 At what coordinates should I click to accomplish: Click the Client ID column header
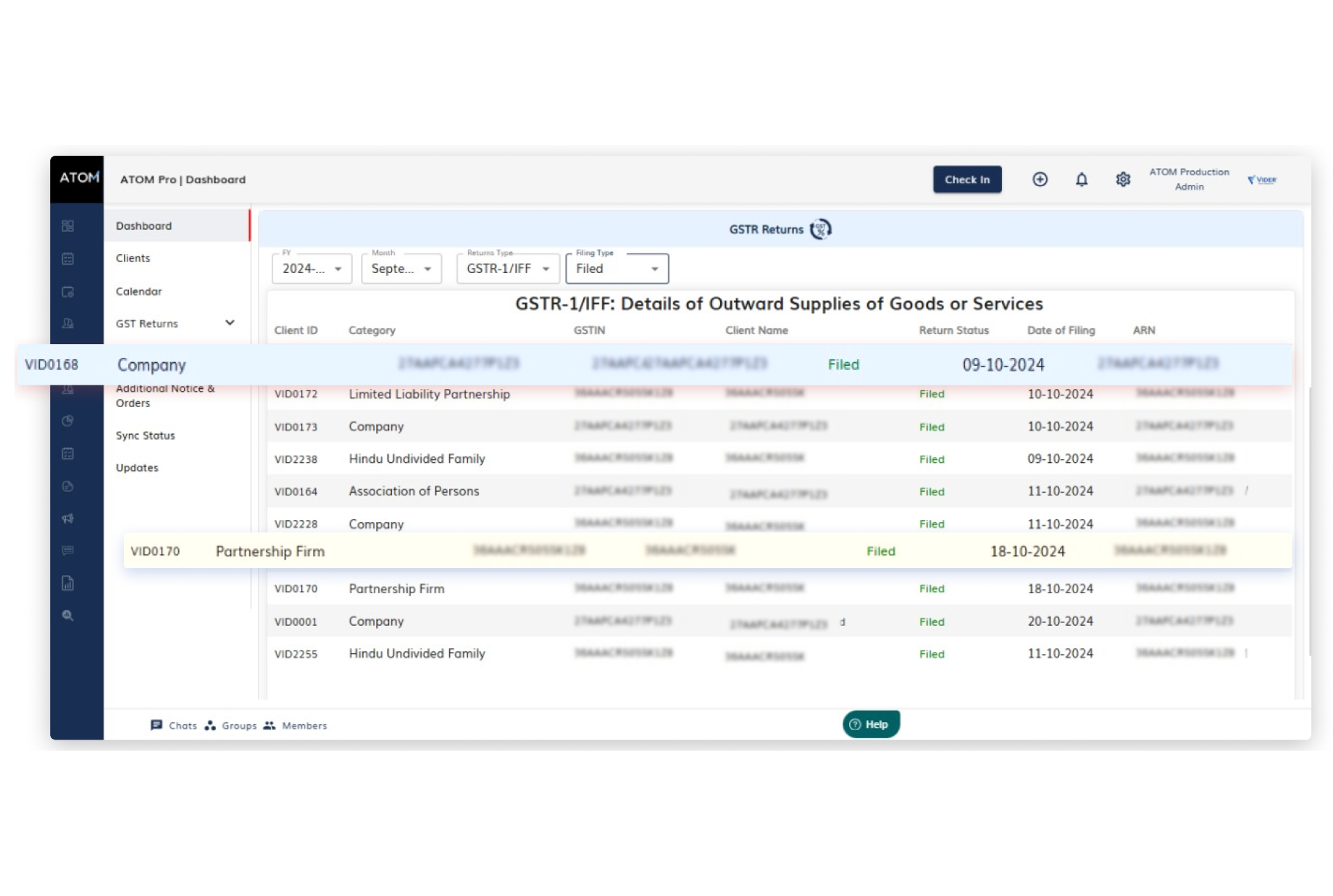tap(296, 330)
